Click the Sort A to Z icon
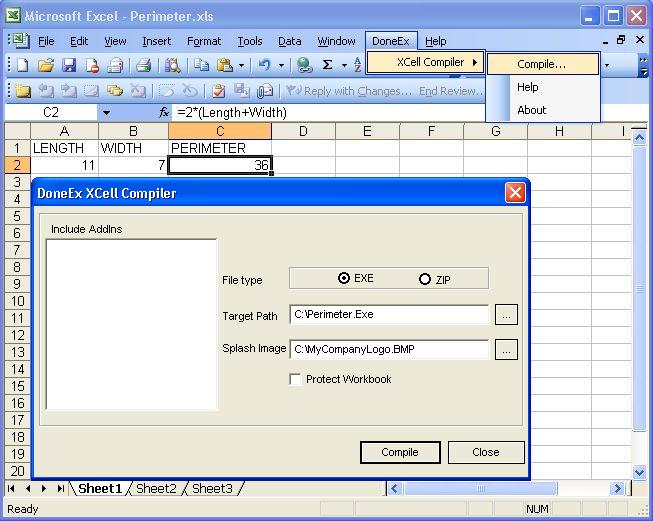The image size is (653, 521). (357, 65)
